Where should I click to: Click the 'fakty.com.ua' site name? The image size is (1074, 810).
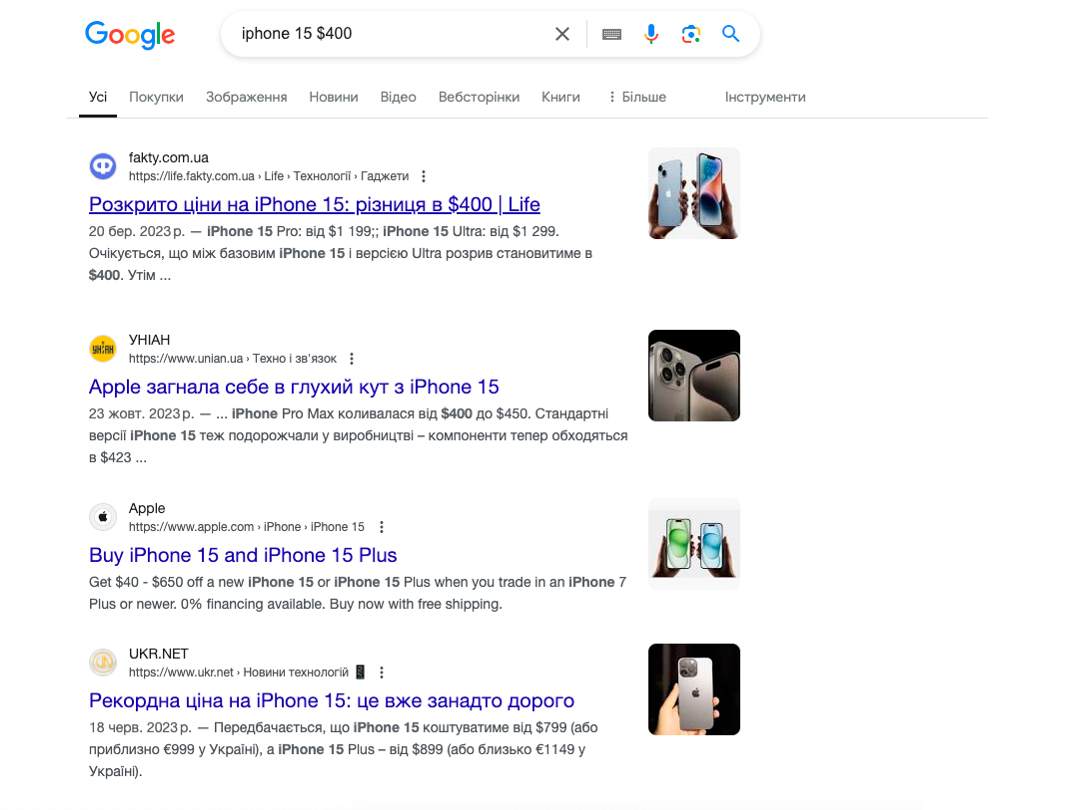(168, 157)
